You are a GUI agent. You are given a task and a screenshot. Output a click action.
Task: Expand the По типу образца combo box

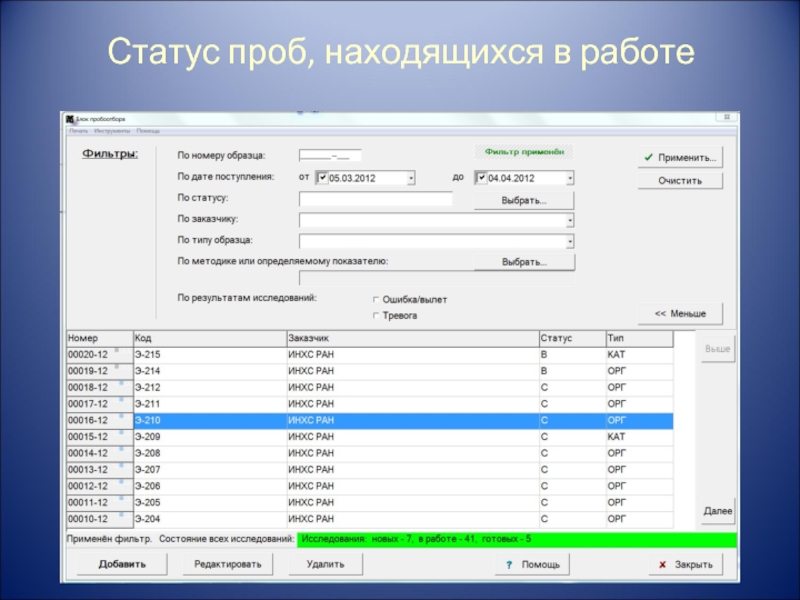(570, 241)
